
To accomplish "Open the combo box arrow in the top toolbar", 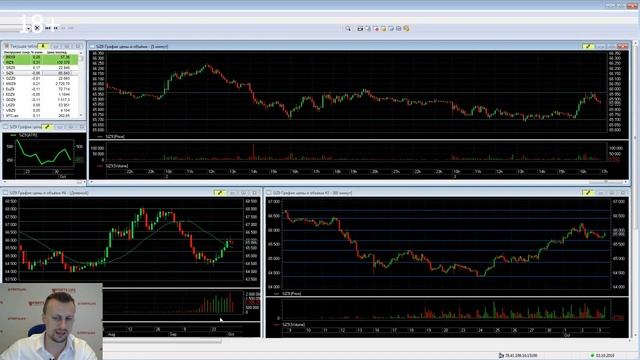I will coord(28,28).
